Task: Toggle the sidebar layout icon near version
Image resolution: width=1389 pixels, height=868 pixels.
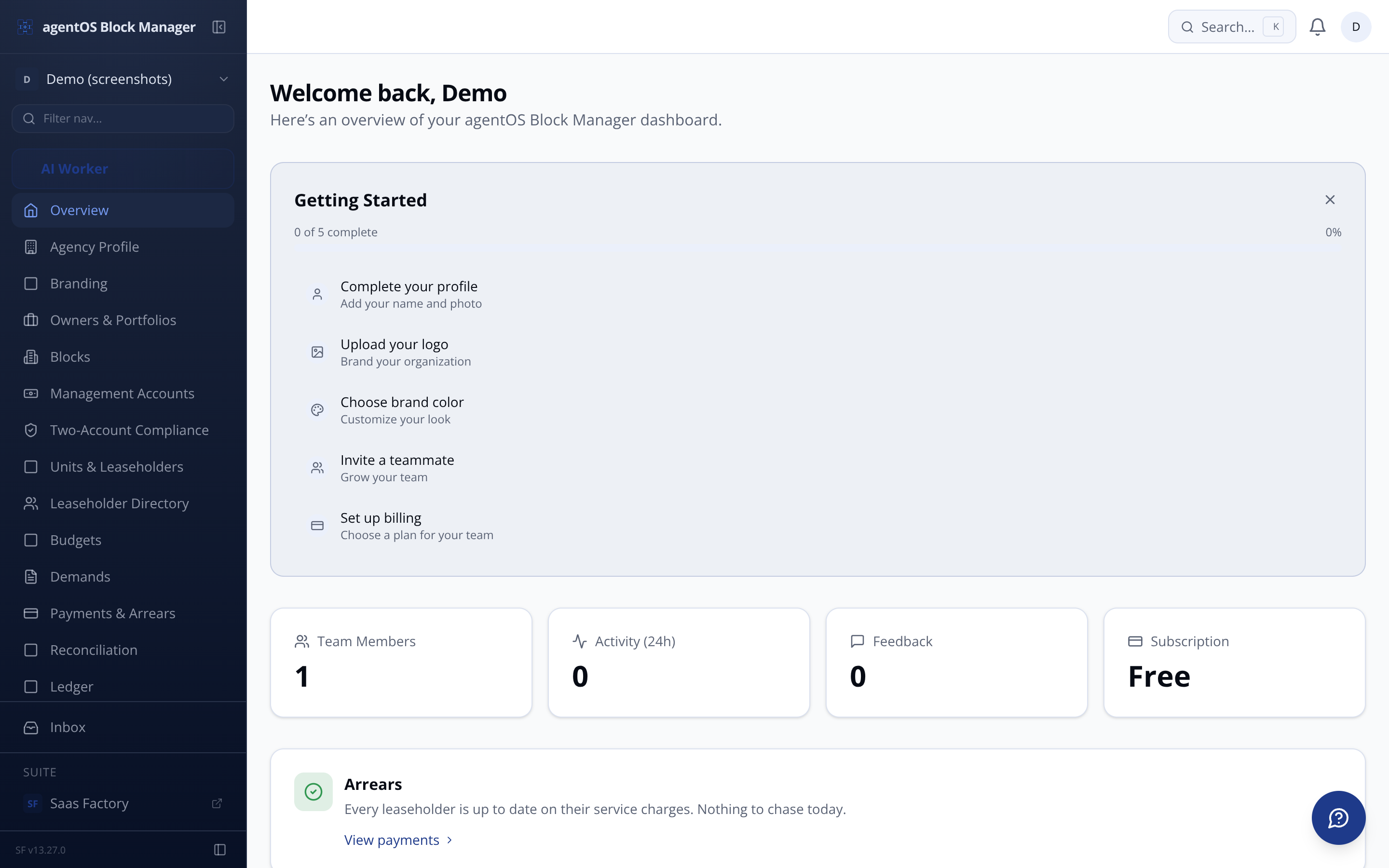Action: pos(220,850)
